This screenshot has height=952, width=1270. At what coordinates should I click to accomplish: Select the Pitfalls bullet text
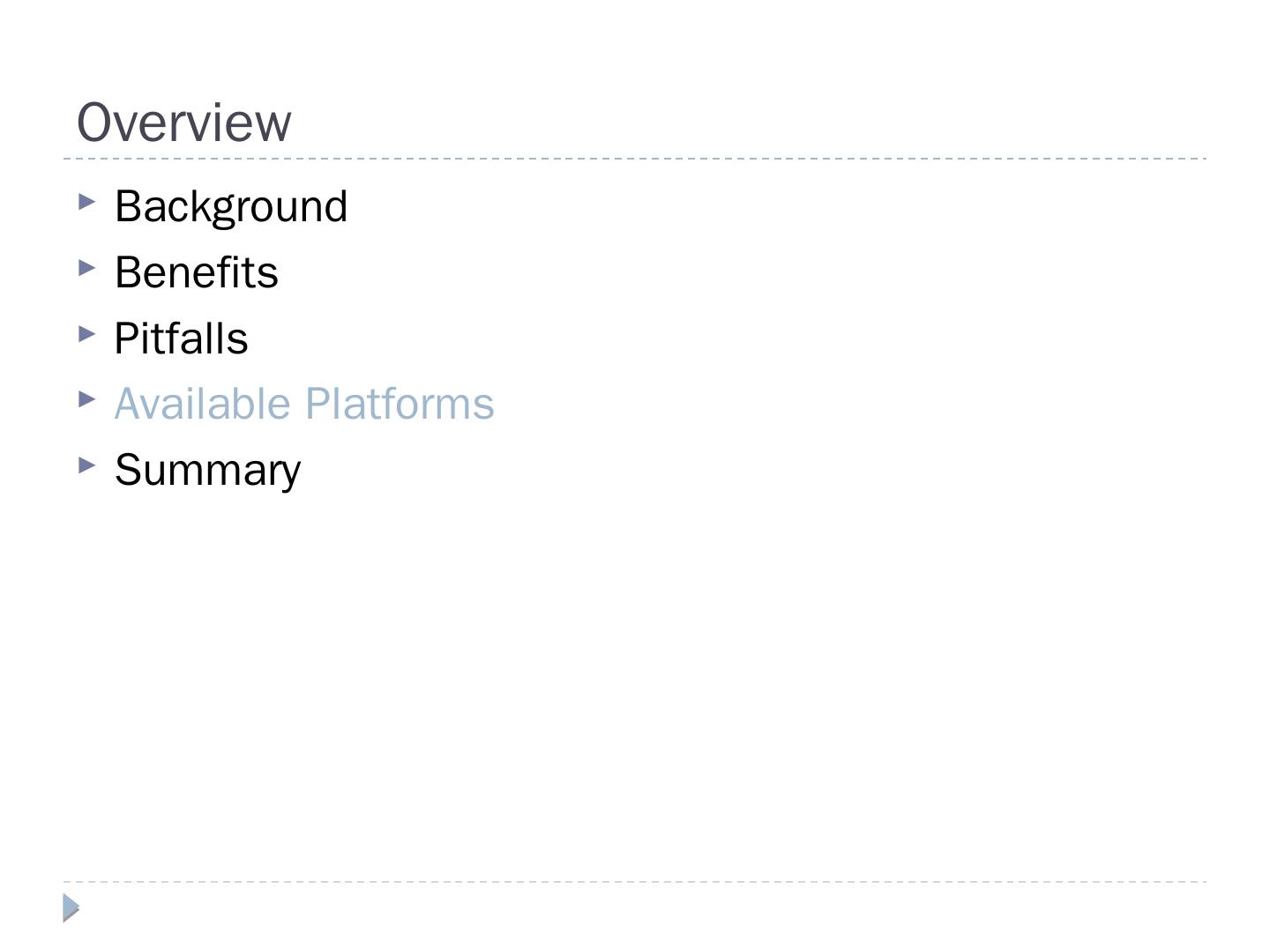182,338
